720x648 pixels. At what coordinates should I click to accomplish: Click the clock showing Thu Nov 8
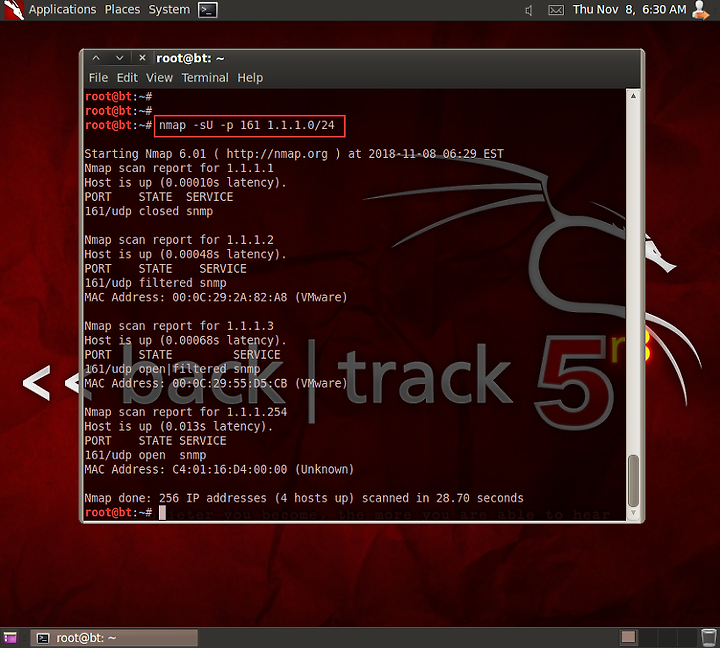coord(630,9)
